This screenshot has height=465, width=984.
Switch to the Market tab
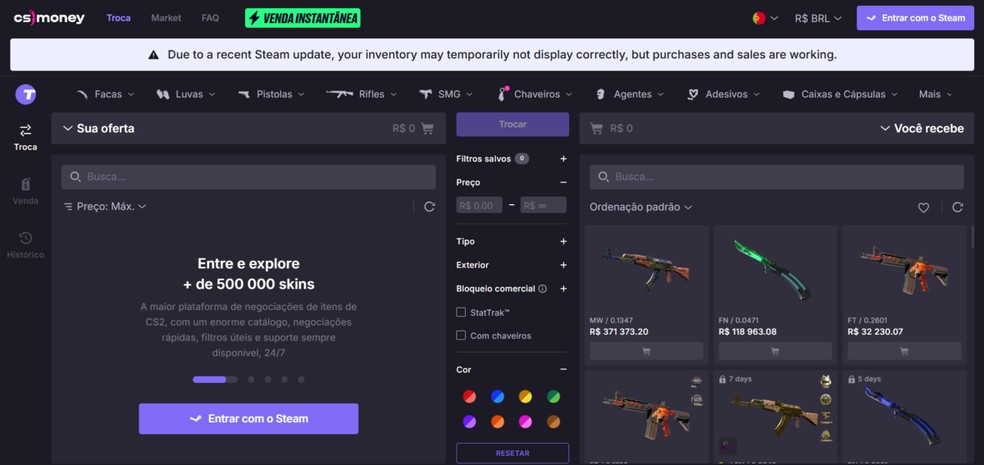[166, 18]
